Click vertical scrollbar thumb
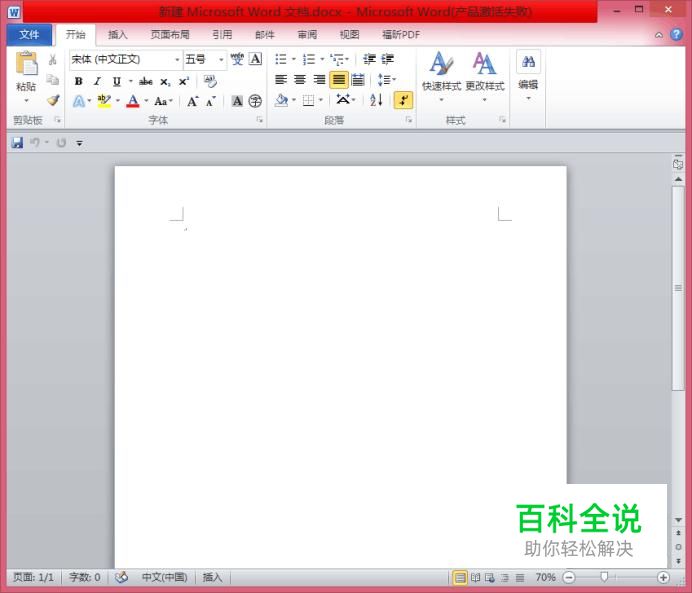This screenshot has height=593, width=692. coord(678,288)
